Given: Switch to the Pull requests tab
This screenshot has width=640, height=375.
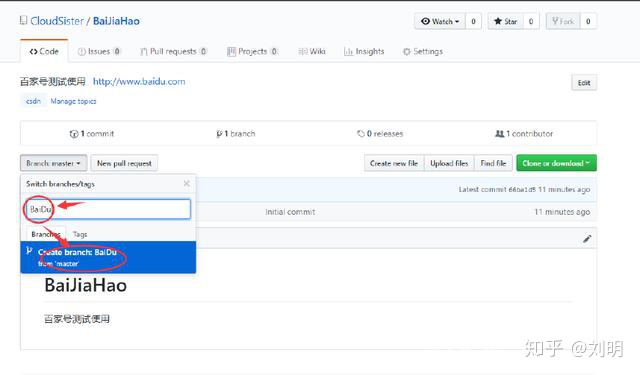Looking at the screenshot, I should coord(173,51).
